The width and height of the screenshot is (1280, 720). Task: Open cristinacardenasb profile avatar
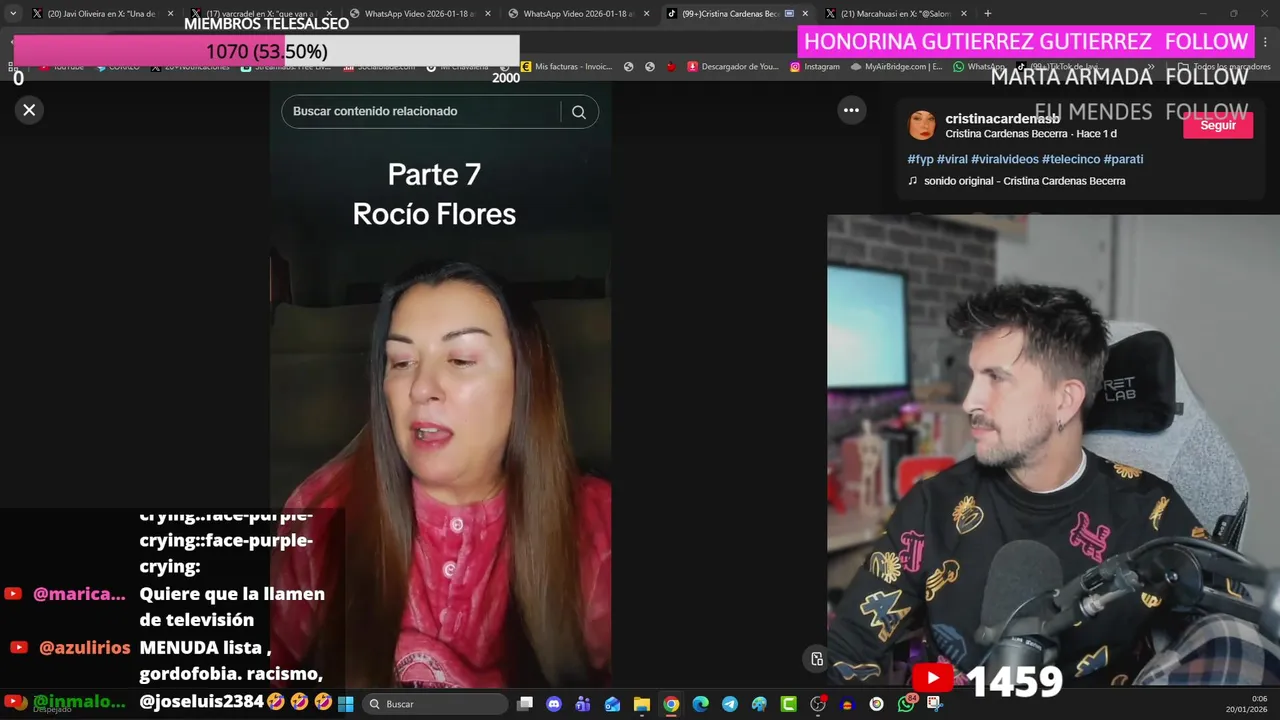pos(922,125)
